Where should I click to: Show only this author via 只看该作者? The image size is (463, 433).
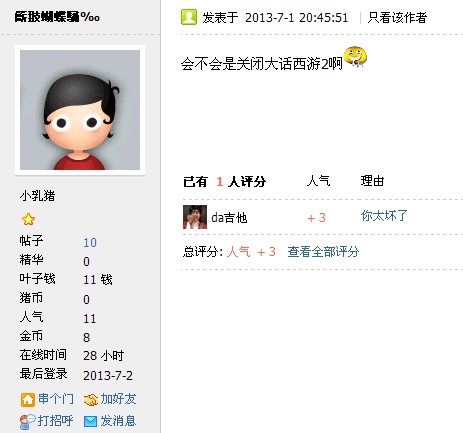397,18
